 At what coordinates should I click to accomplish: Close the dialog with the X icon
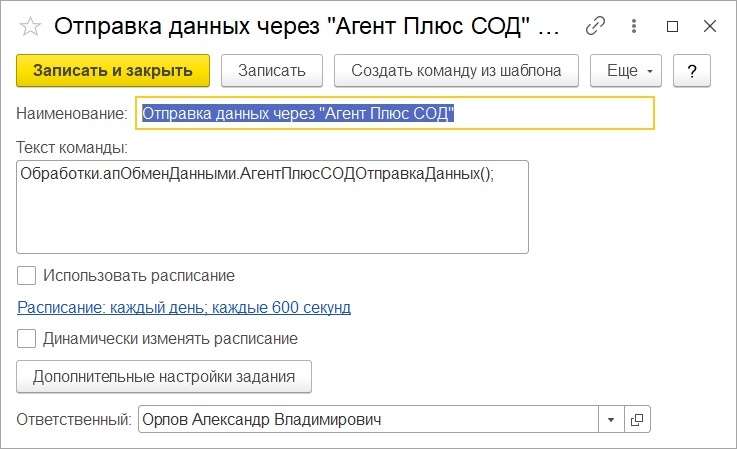pos(710,26)
